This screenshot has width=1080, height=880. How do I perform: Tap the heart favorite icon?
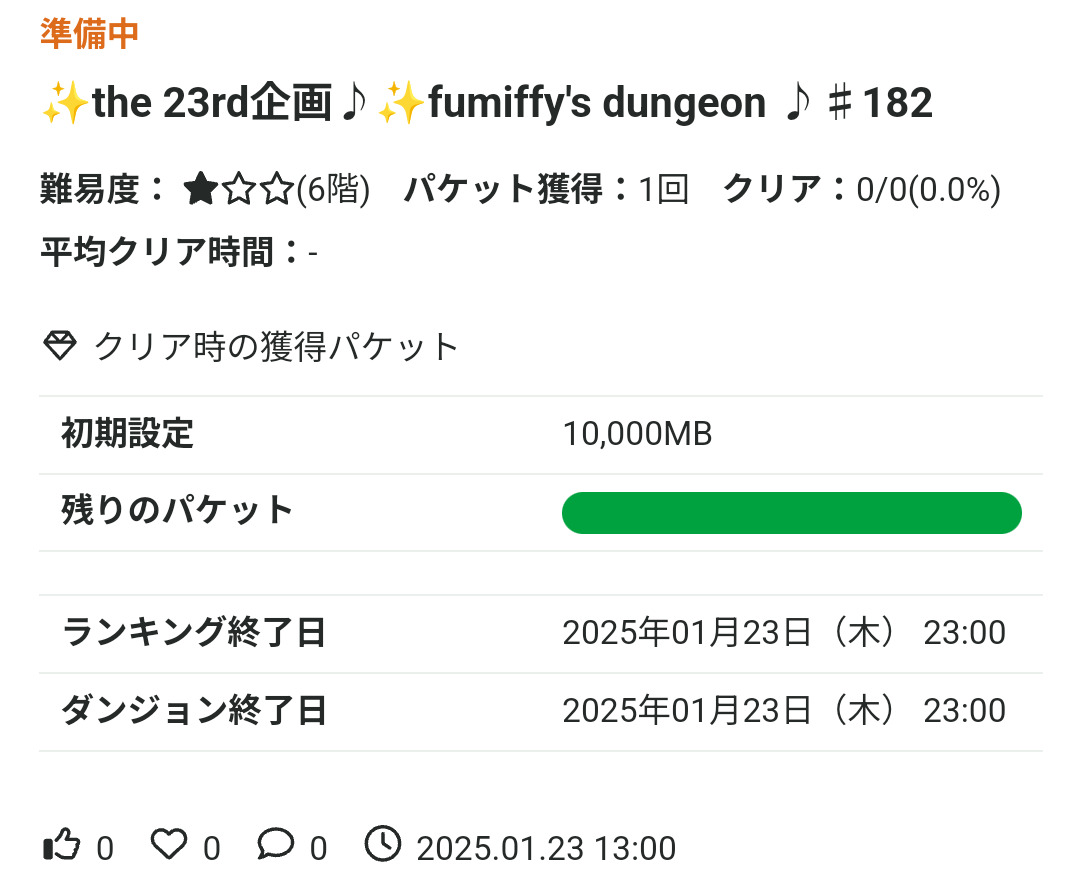point(170,846)
